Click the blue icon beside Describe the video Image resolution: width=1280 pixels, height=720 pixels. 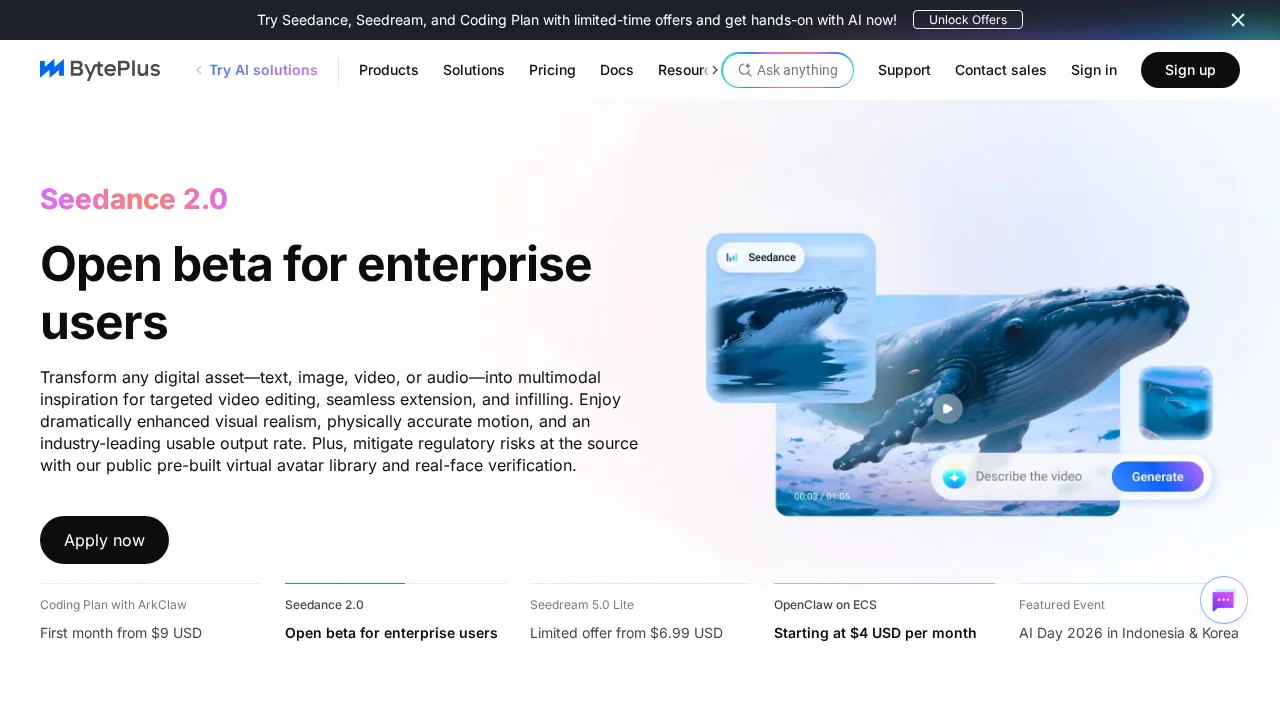955,477
